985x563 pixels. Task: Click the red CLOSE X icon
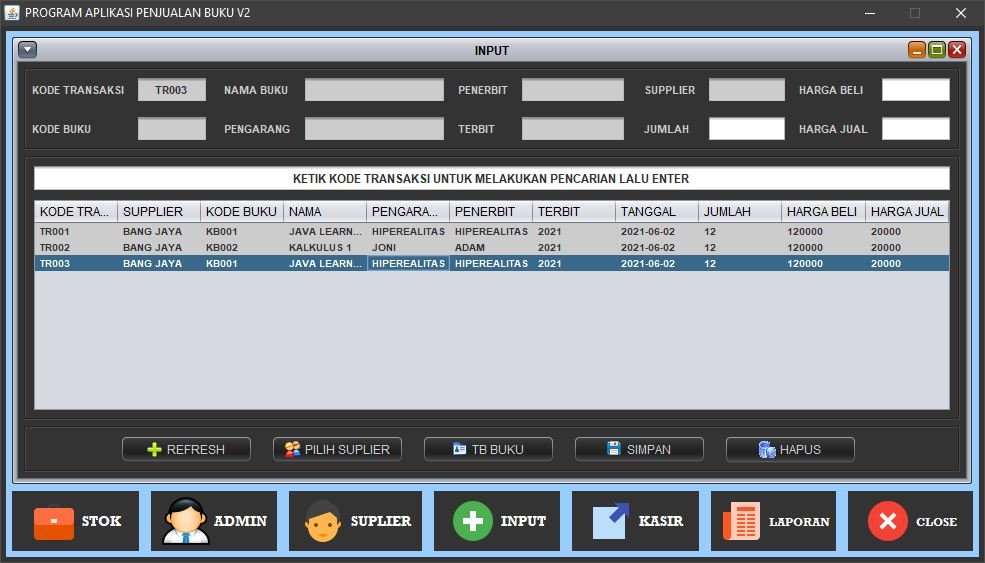[887, 521]
